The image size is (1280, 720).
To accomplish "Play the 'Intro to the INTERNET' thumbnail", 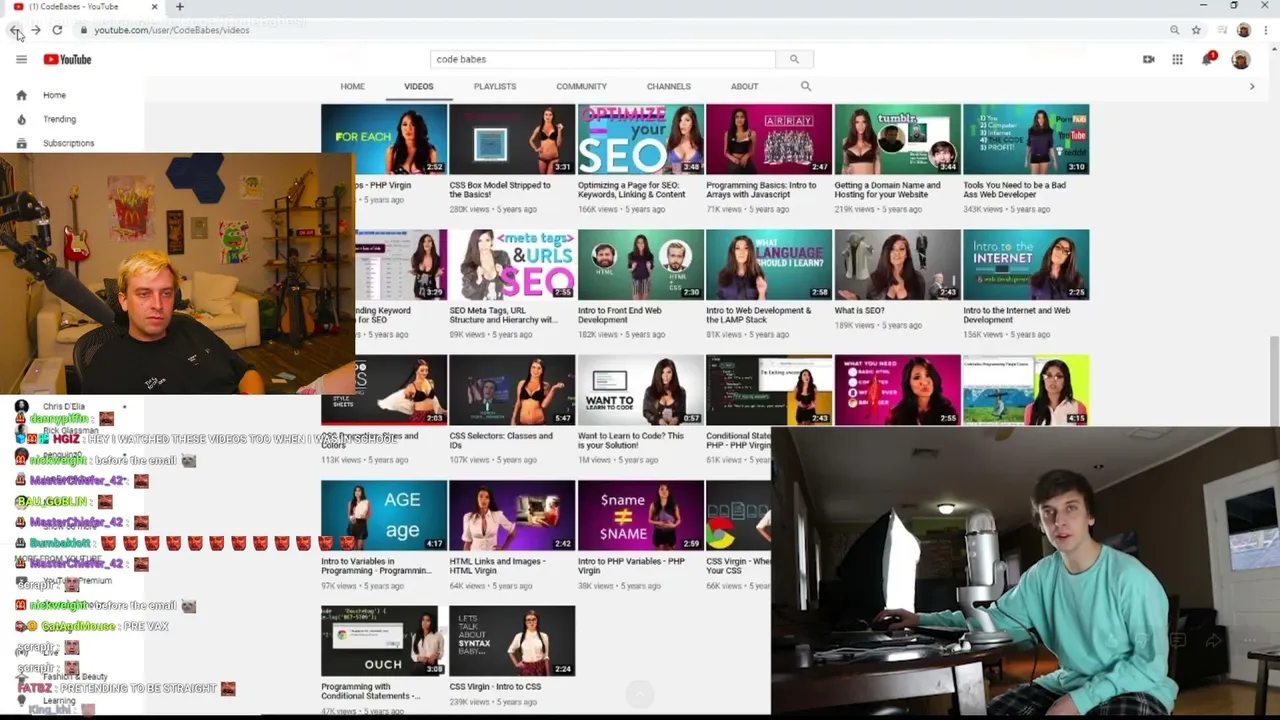I will click(x=1026, y=265).
